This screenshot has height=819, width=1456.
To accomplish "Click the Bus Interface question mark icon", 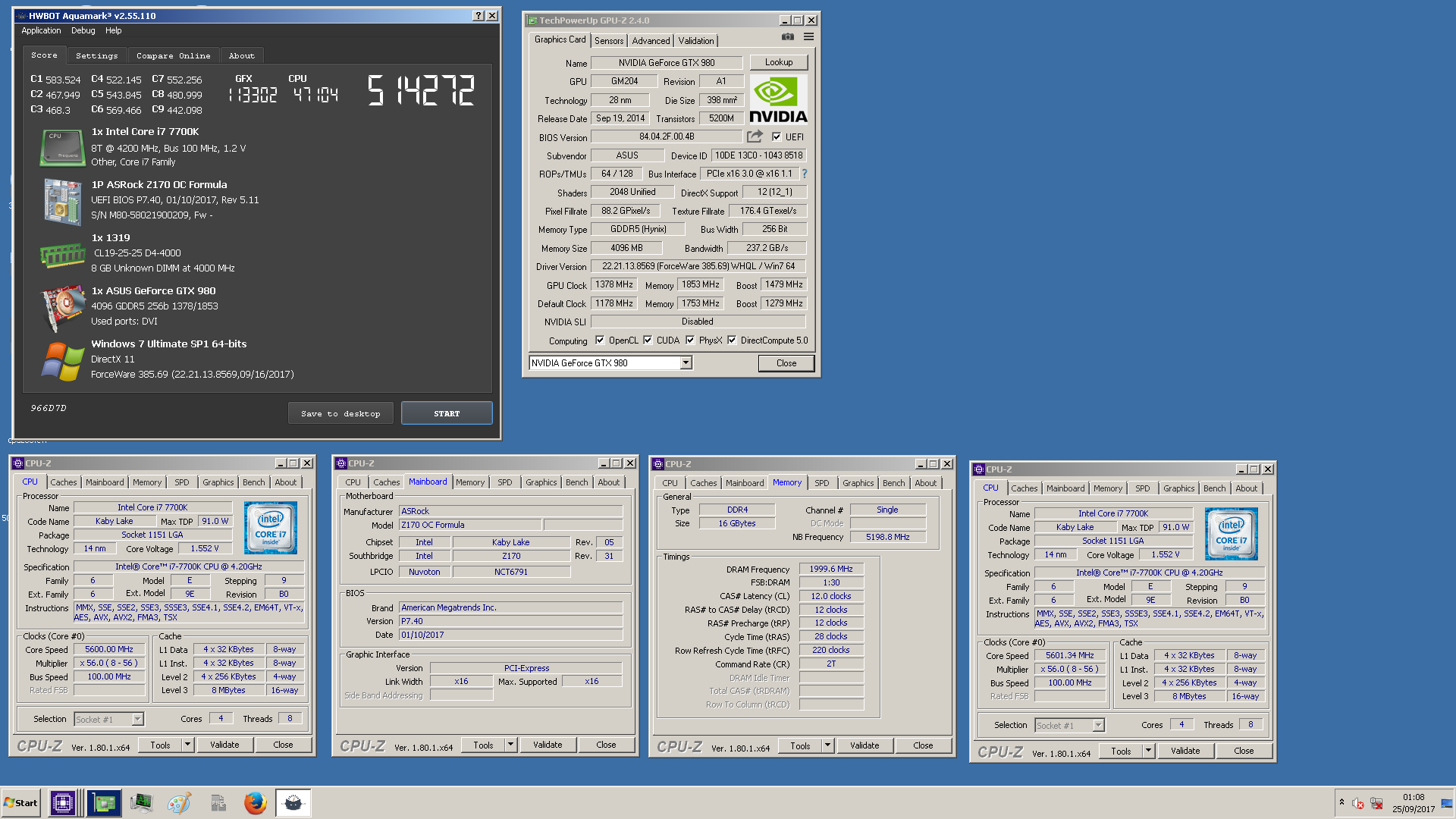I will (x=805, y=174).
